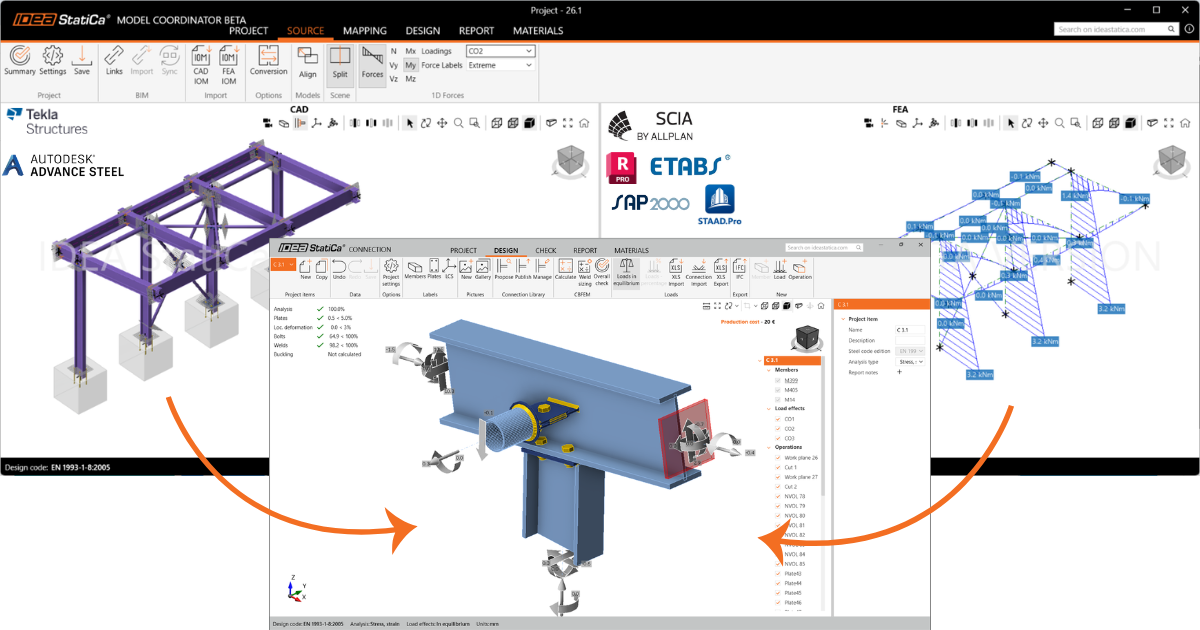Uncheck load effect CO1

tap(778, 419)
